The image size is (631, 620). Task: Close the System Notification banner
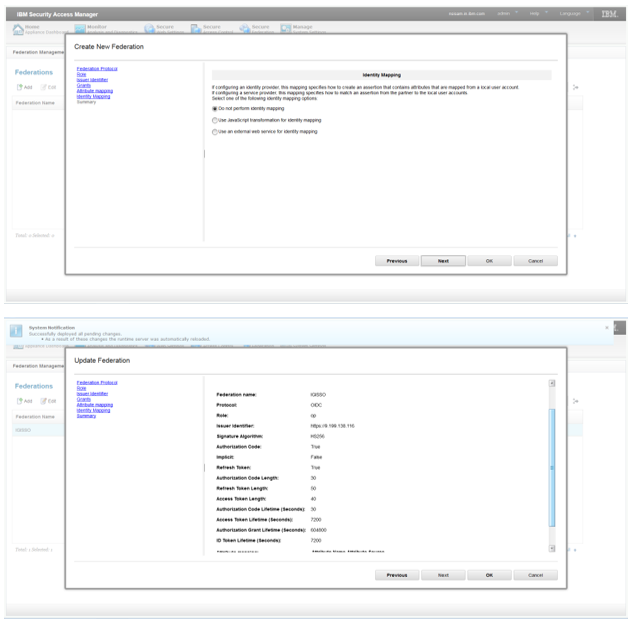(607, 328)
